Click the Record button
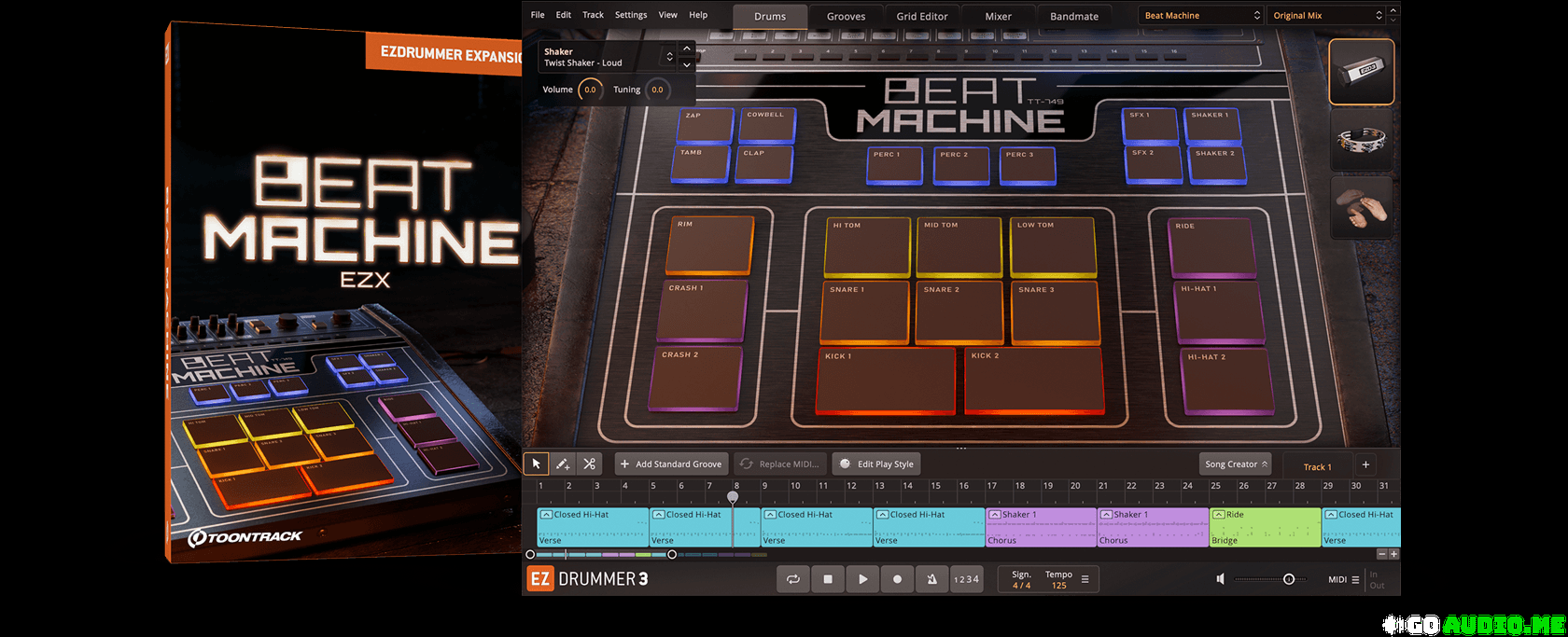1568x637 pixels. click(897, 579)
